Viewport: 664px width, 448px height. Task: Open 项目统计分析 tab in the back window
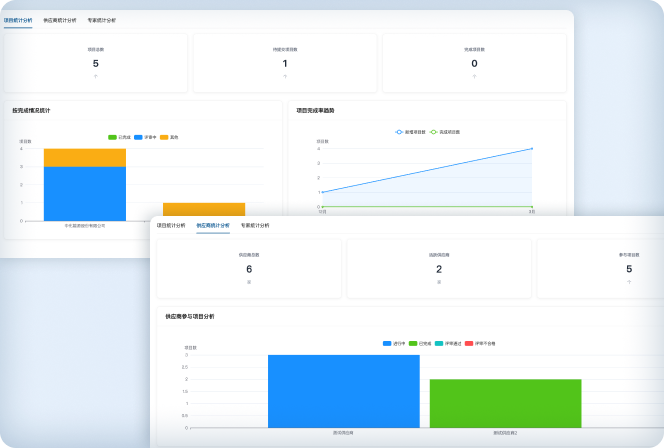[18, 20]
